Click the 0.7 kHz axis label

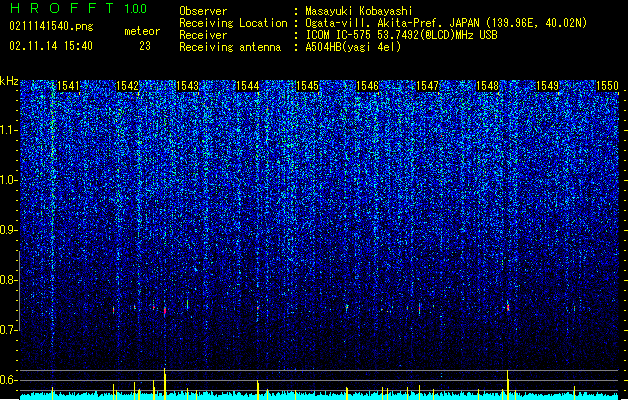(8, 330)
